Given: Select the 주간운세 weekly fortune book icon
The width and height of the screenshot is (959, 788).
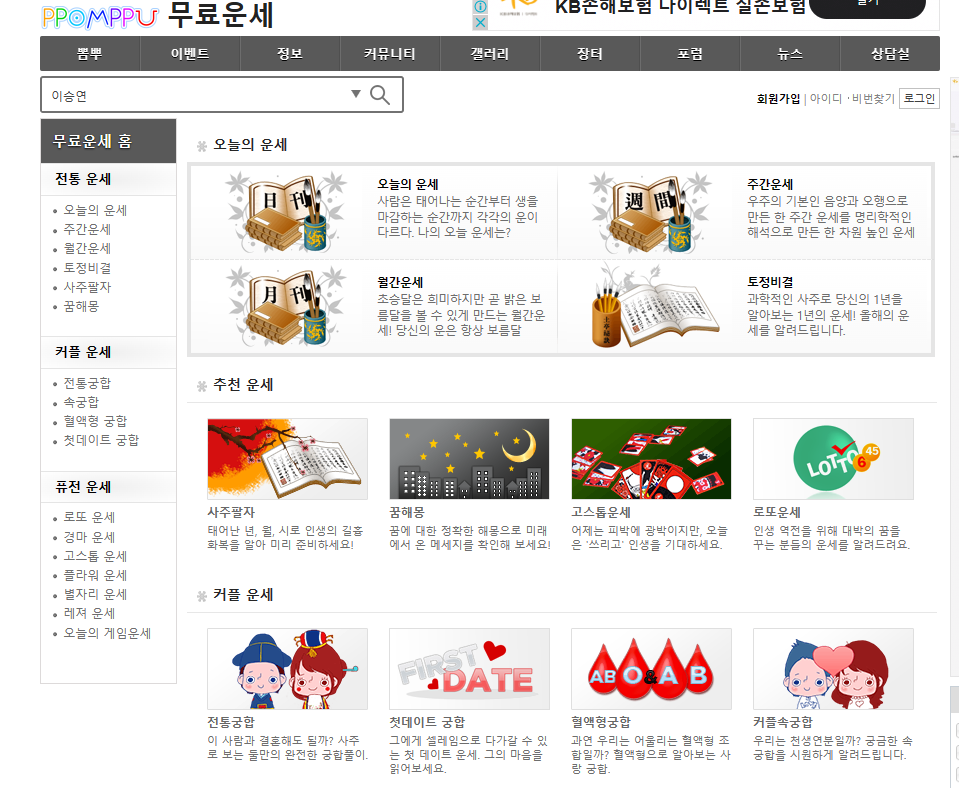Looking at the screenshot, I should tap(651, 211).
